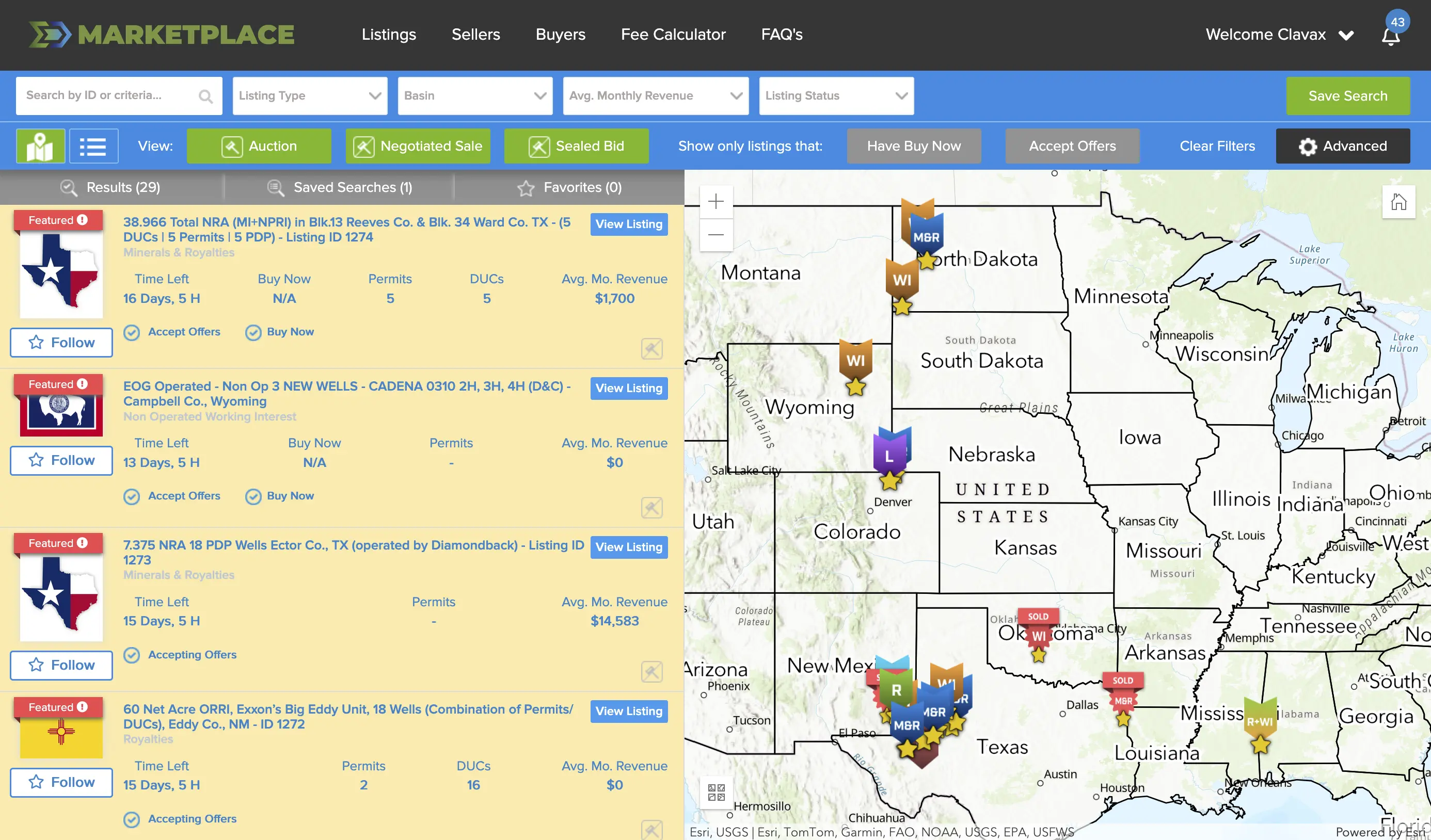The width and height of the screenshot is (1431, 840).
Task: View Listing for EOG Operated wells
Action: 629,388
